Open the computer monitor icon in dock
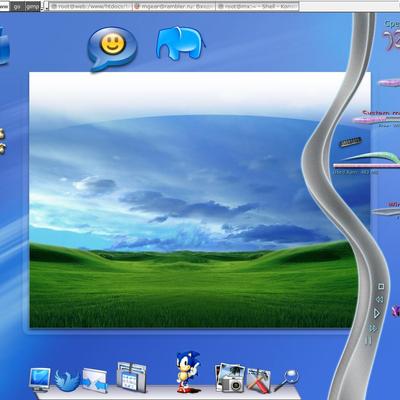The width and height of the screenshot is (400, 400). (x=40, y=379)
